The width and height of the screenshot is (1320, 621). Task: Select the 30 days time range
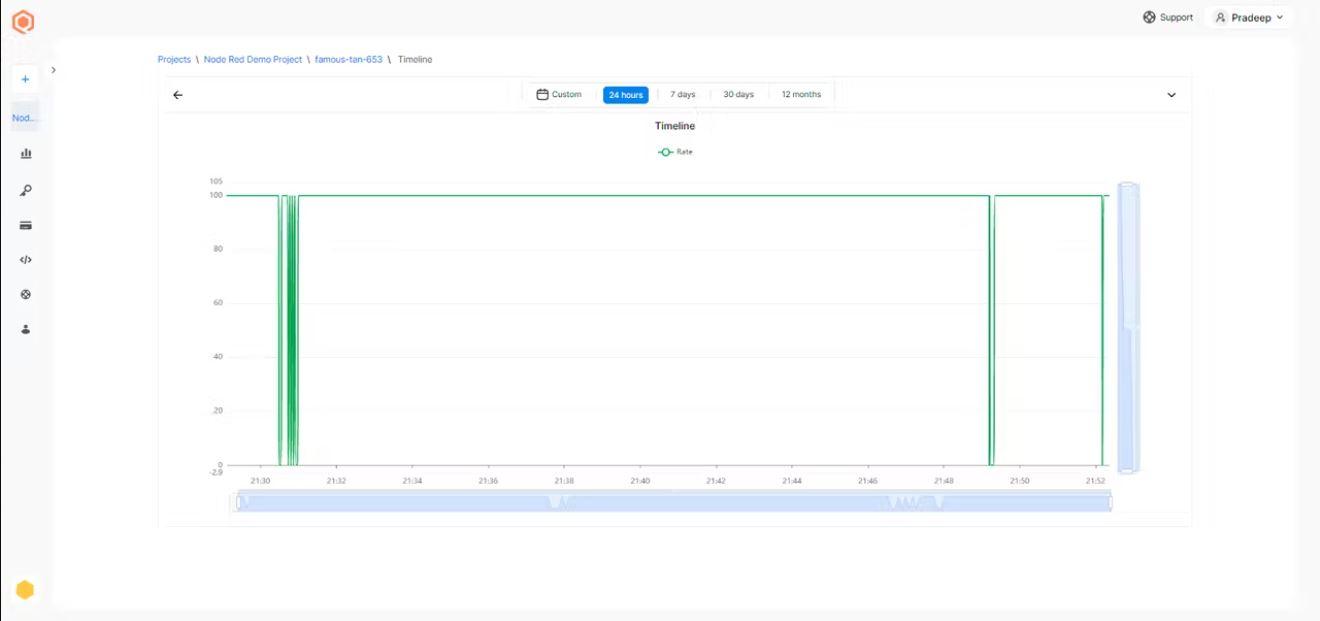(738, 95)
